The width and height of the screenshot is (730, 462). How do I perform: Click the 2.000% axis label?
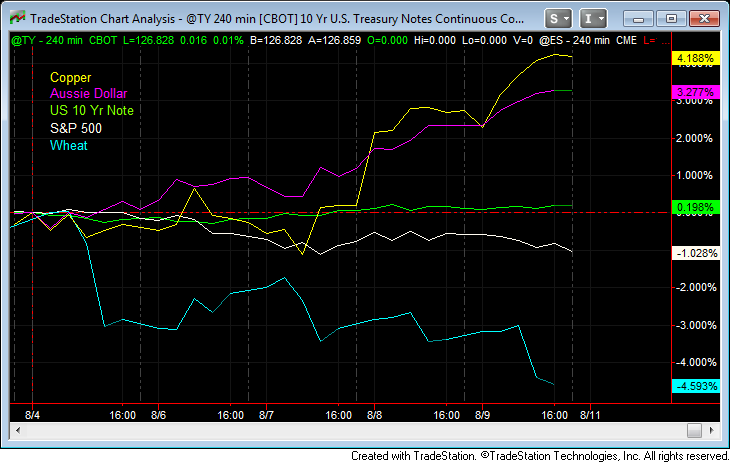point(695,138)
